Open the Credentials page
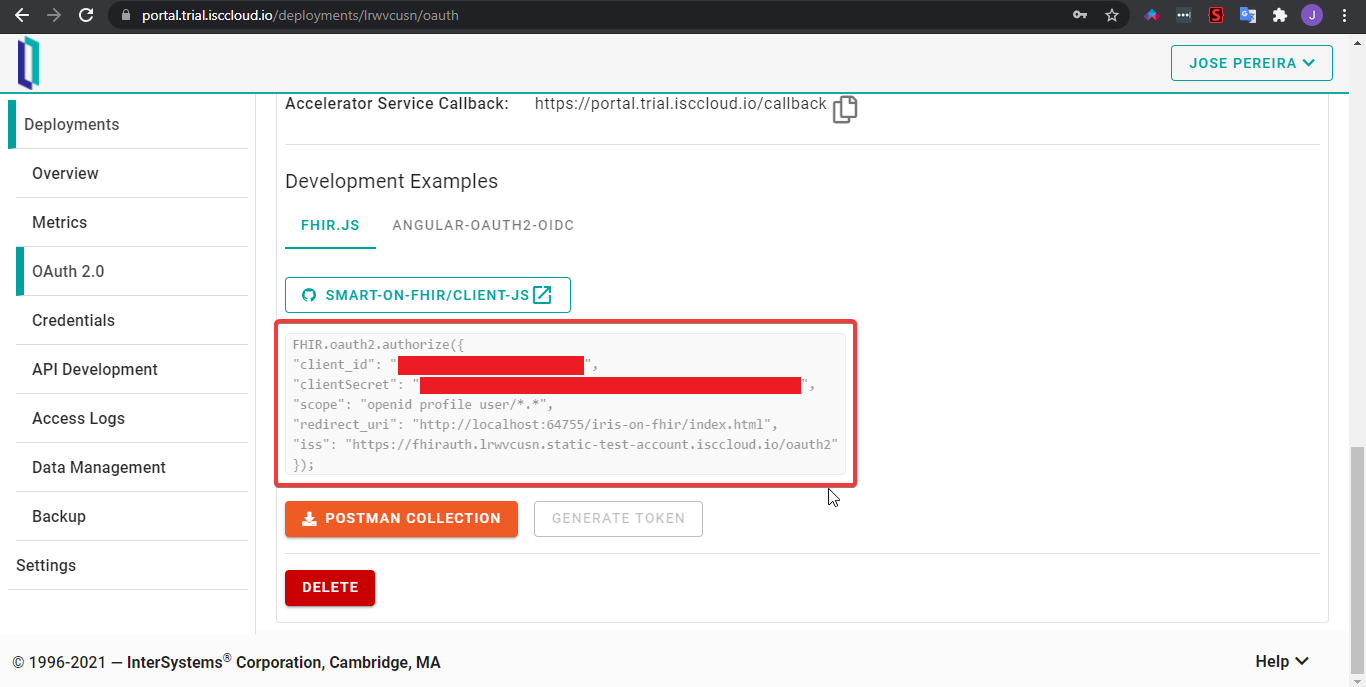1366x687 pixels. point(132,320)
